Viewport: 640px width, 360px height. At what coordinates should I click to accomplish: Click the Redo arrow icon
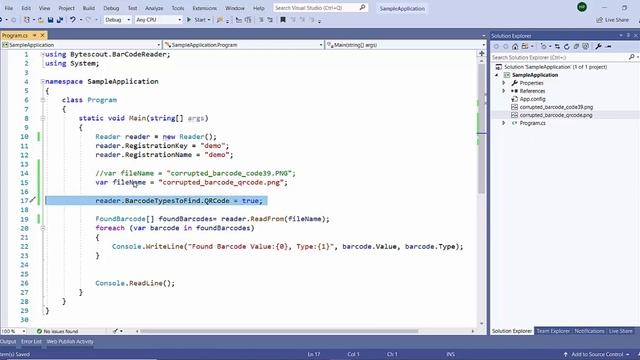[88, 20]
